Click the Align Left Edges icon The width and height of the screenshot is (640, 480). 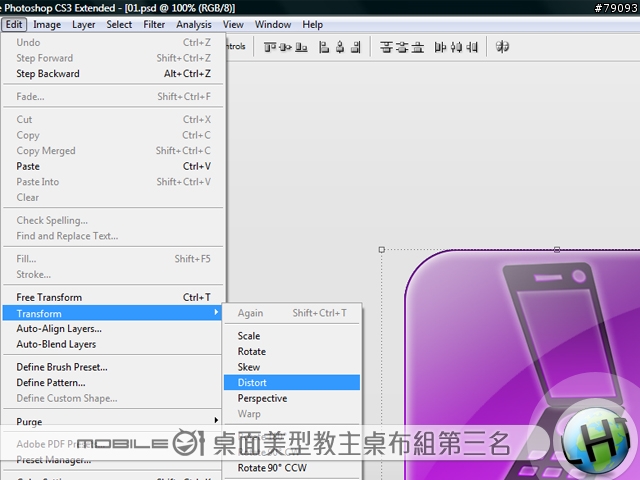[x=324, y=47]
